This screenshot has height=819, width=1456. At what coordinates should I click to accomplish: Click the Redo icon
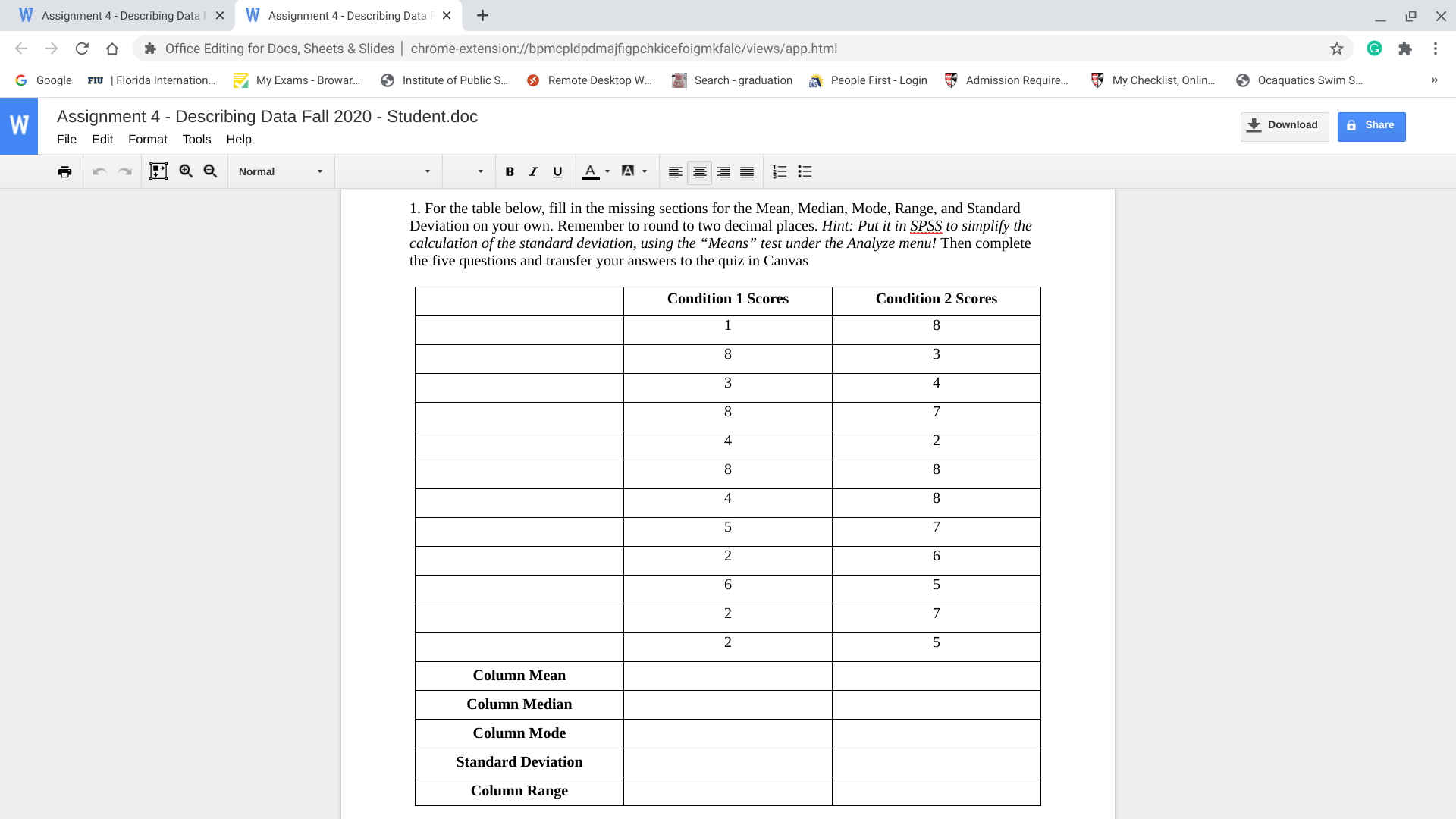124,171
